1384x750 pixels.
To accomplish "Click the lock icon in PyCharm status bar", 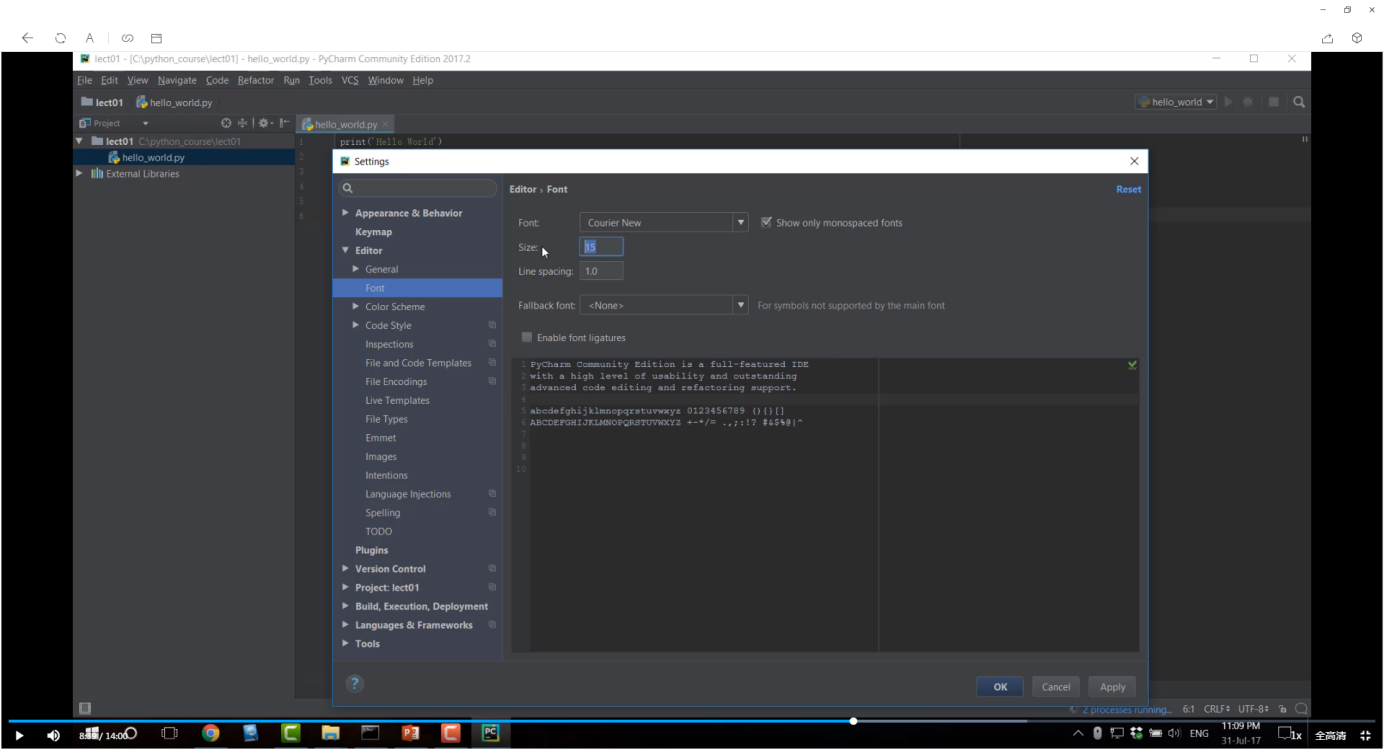I will (1283, 709).
